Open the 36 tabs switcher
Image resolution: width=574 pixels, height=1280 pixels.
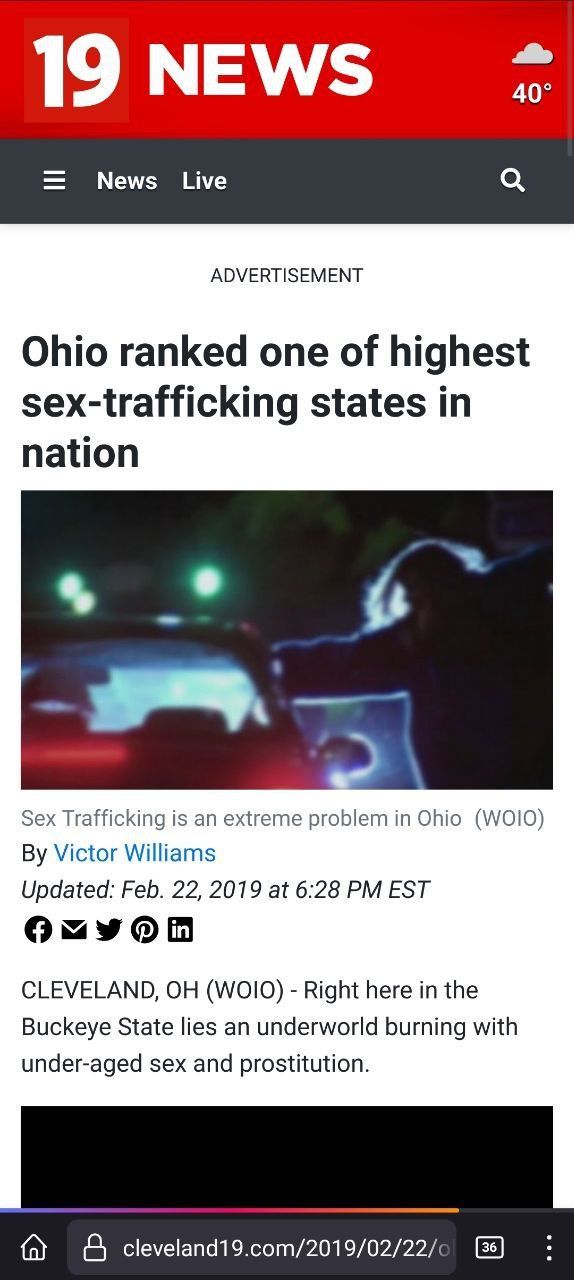(489, 1247)
